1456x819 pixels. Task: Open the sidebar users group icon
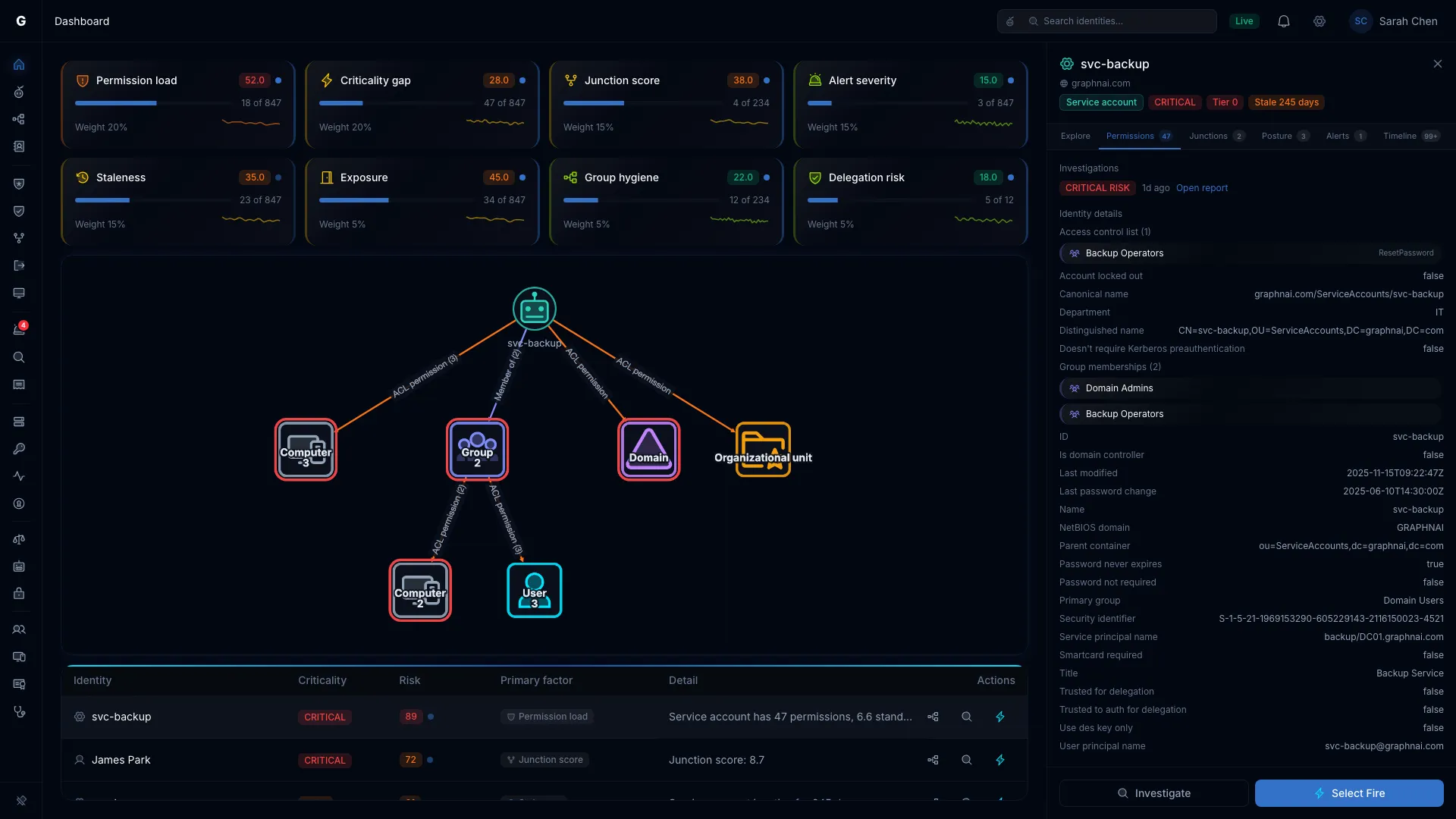[19, 629]
